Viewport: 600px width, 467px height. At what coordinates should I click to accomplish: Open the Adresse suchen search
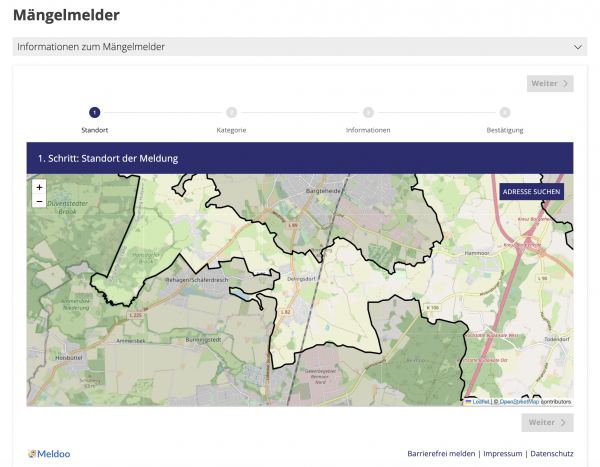[x=532, y=191]
